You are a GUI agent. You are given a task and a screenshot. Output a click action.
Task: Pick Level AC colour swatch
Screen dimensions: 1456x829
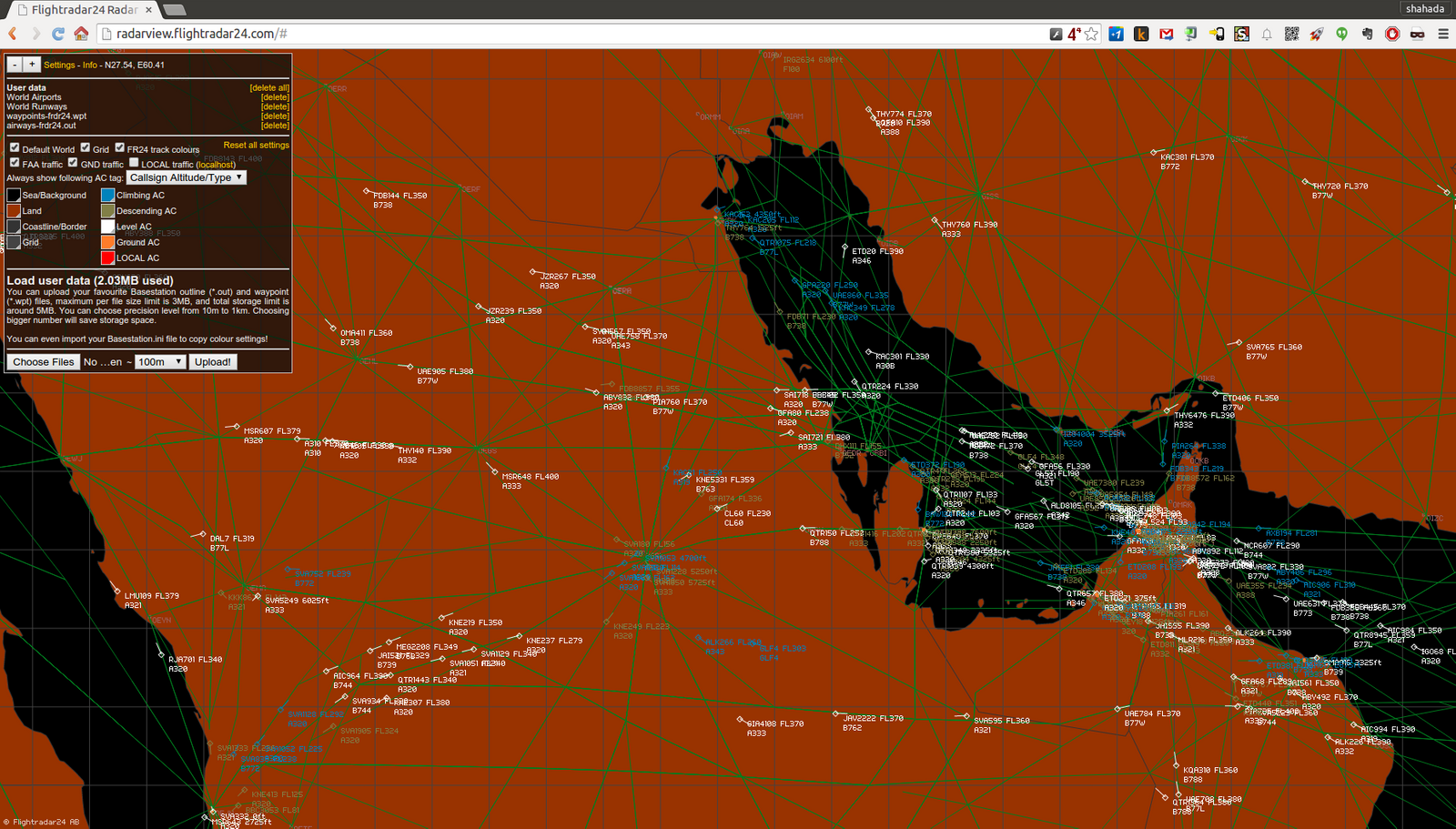pyautogui.click(x=107, y=227)
